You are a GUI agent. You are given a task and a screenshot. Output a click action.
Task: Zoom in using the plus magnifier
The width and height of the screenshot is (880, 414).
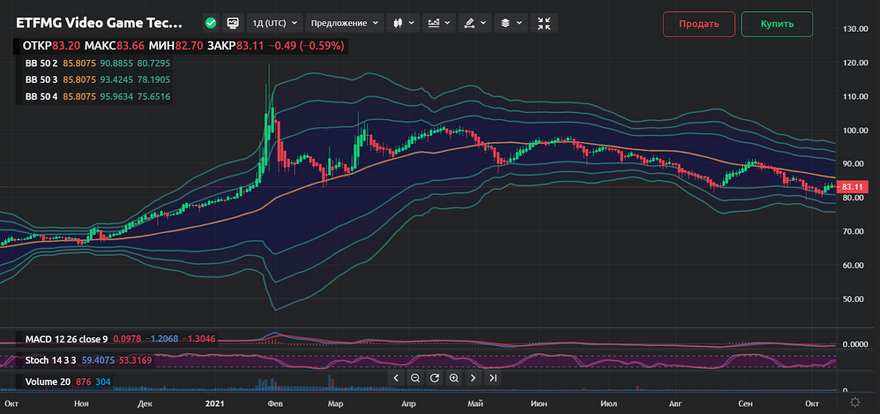(453, 378)
